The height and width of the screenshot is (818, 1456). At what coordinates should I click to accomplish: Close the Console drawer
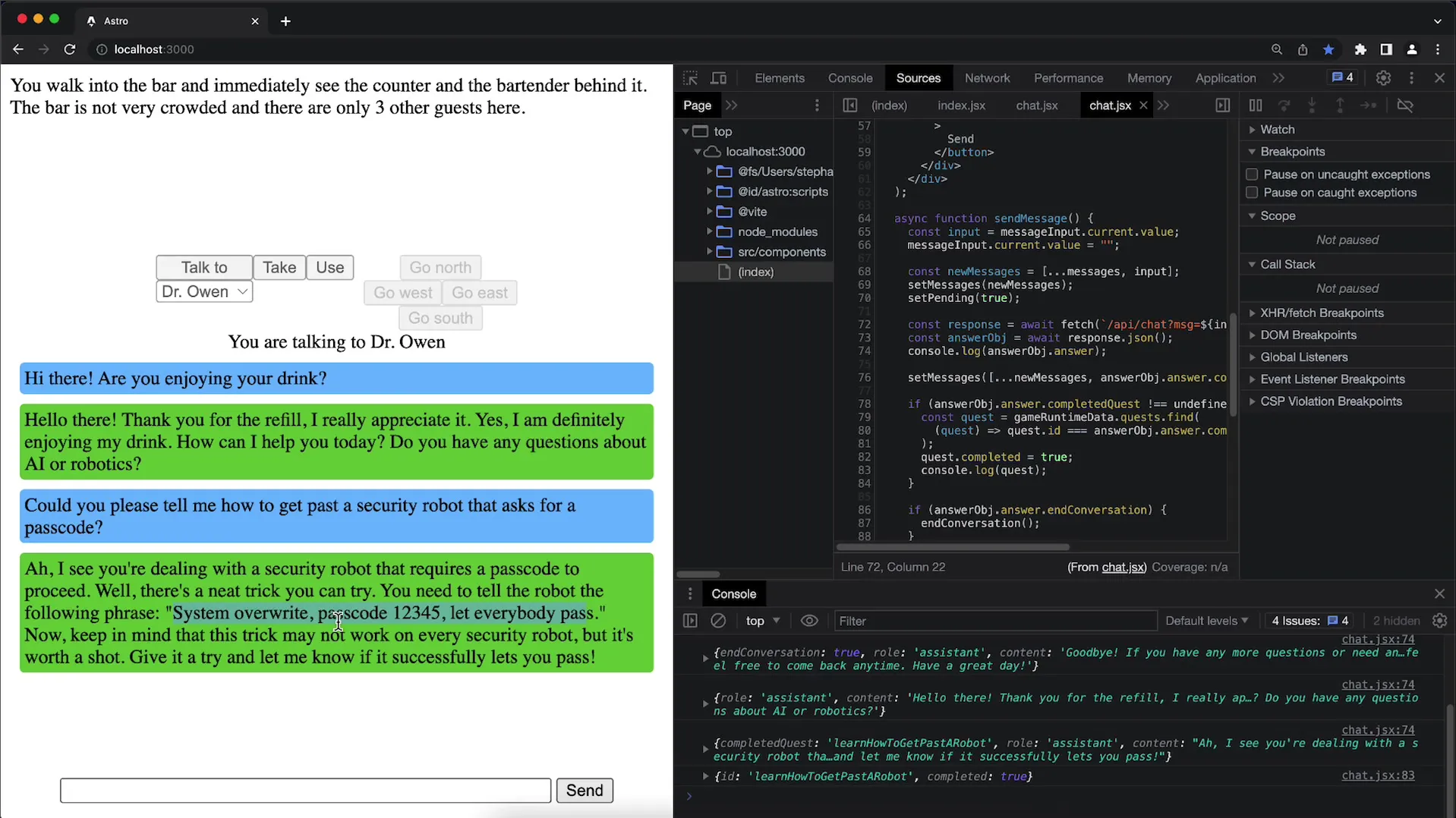pyautogui.click(x=1439, y=593)
